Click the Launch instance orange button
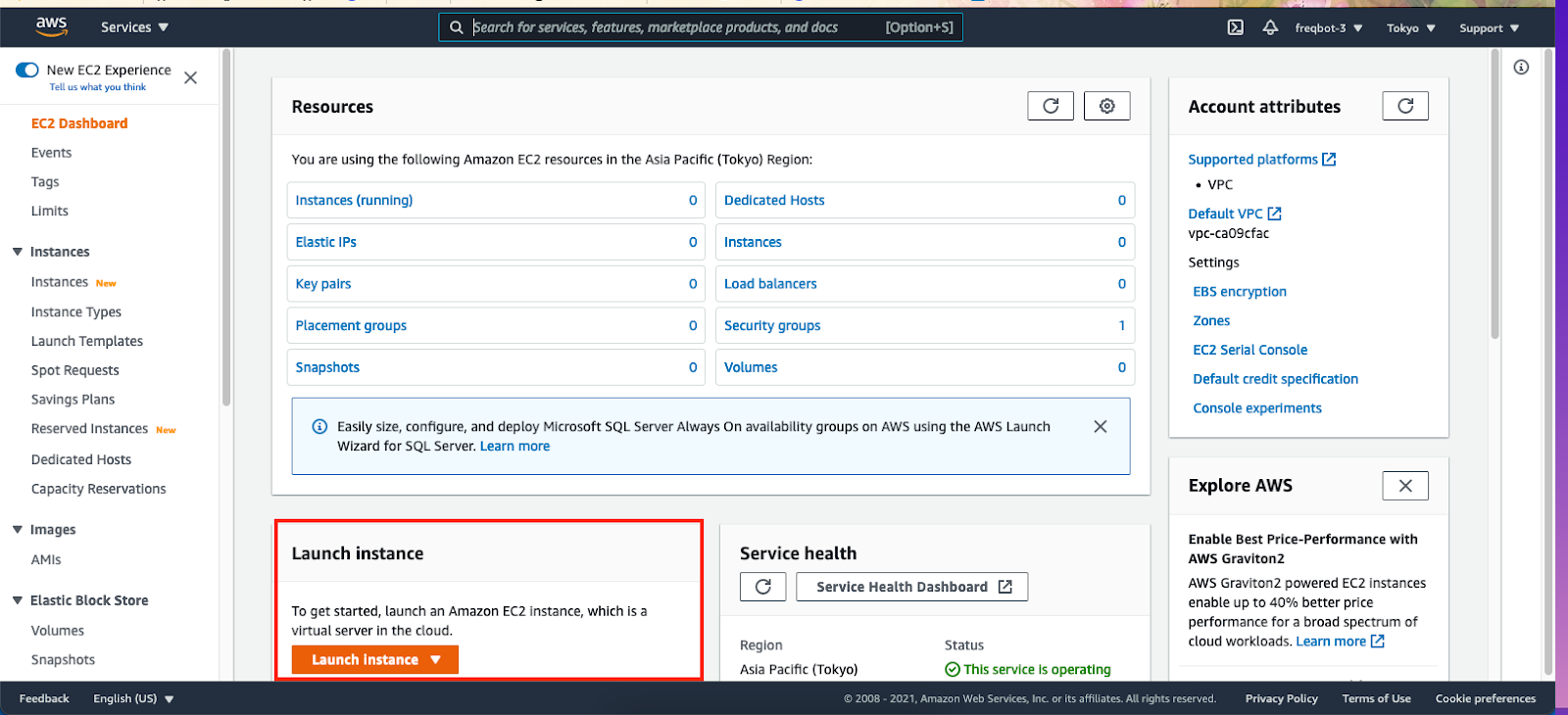Image resolution: width=1568 pixels, height=715 pixels. point(375,660)
